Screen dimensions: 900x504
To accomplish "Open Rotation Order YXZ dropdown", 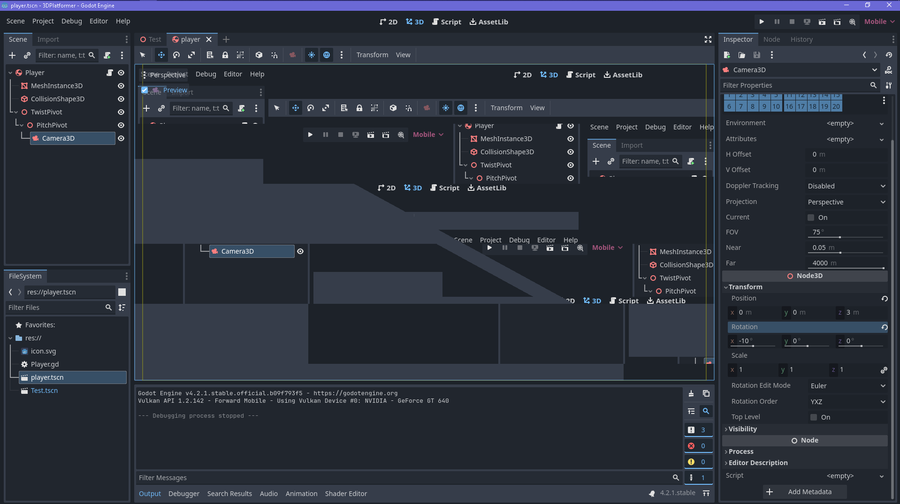I will click(847, 402).
